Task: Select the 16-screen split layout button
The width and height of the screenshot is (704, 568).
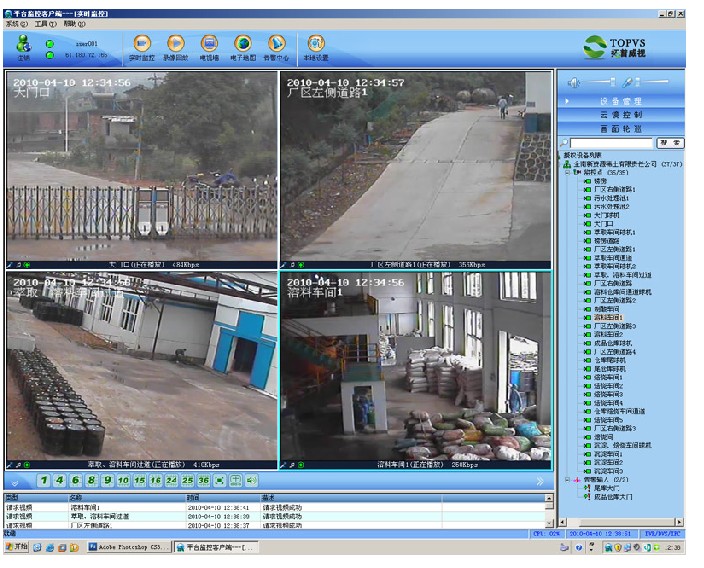Action: [x=156, y=481]
